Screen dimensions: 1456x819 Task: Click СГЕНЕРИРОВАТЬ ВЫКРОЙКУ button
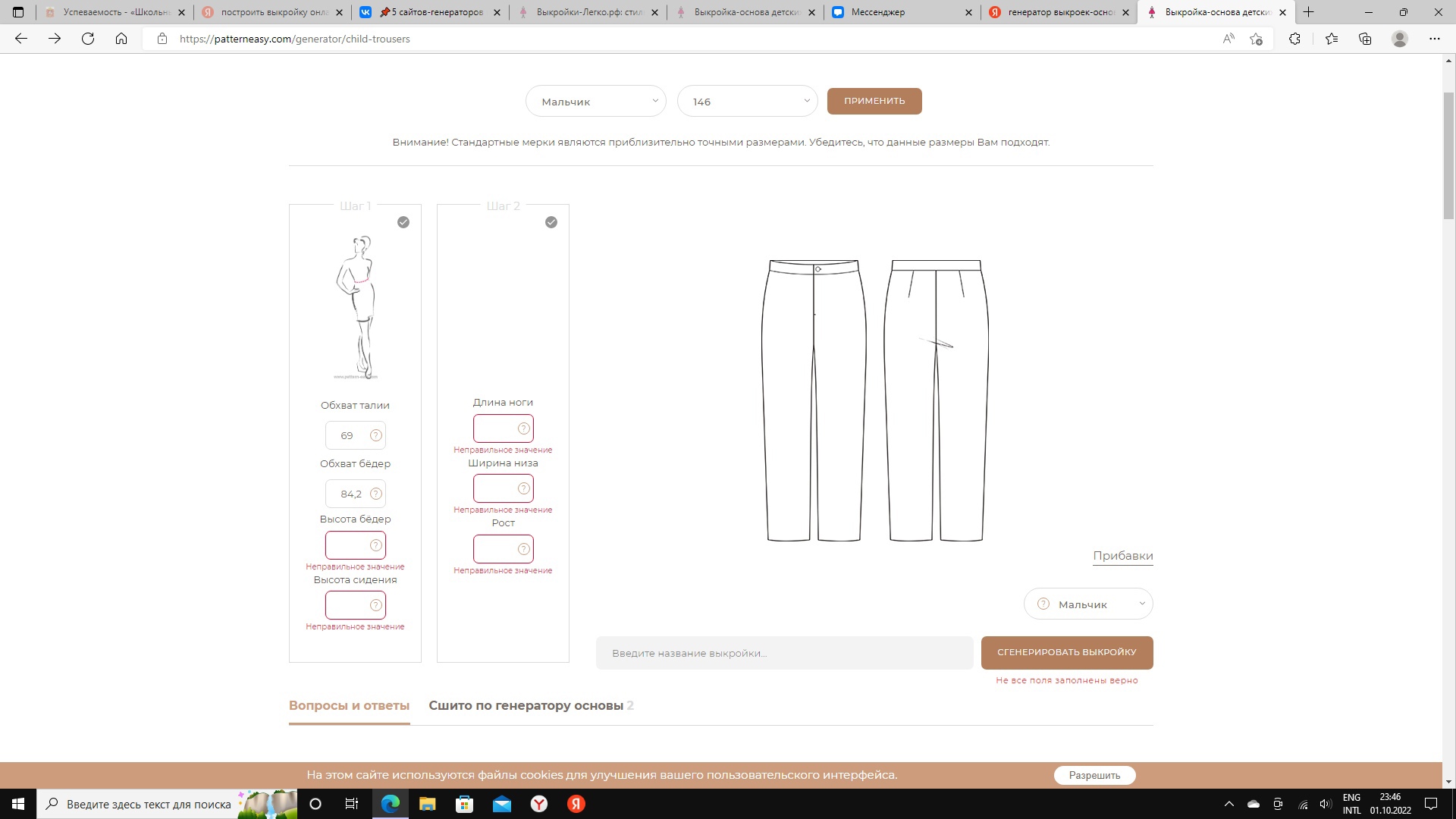(x=1066, y=652)
